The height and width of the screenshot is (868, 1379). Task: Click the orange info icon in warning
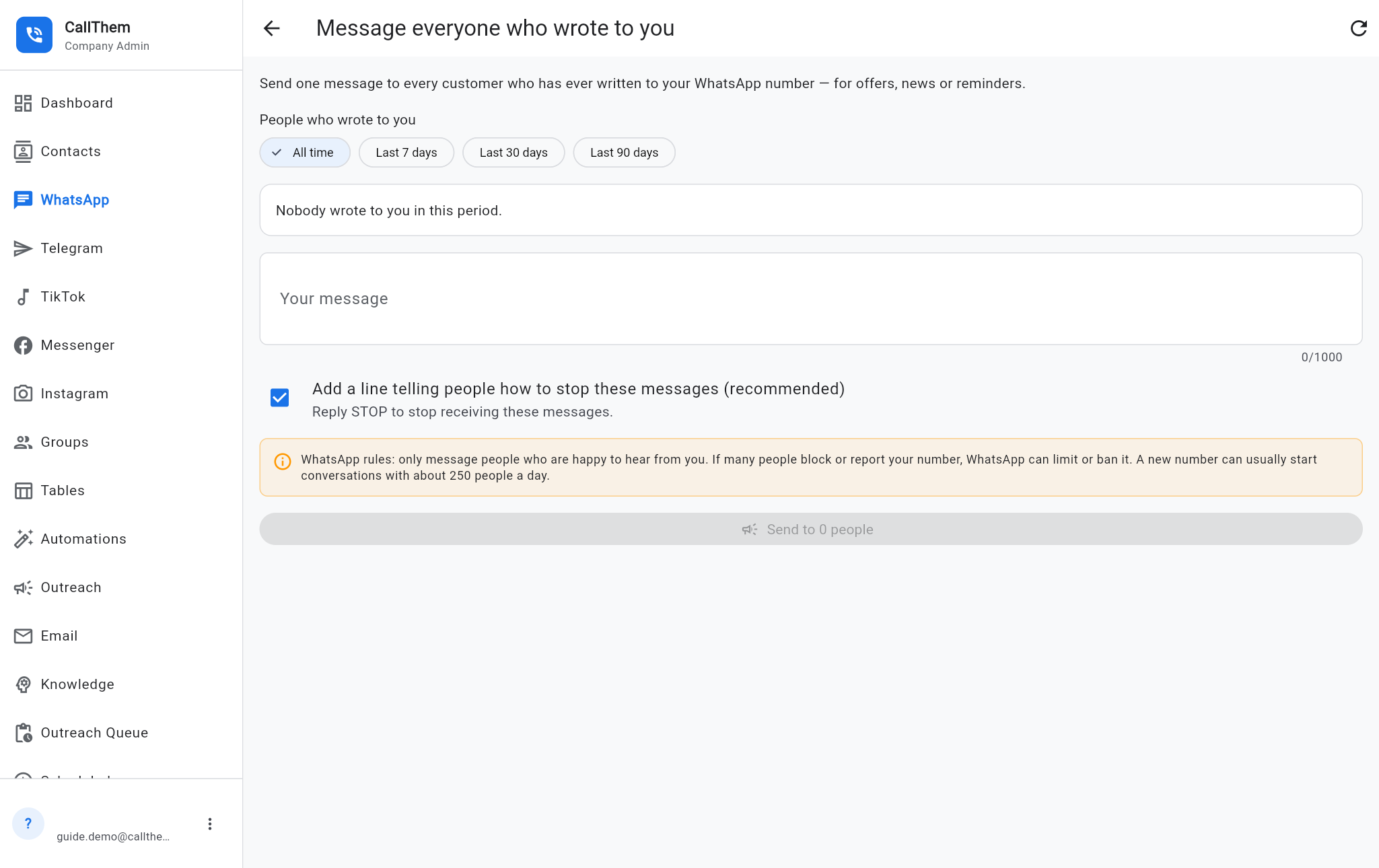pyautogui.click(x=283, y=462)
